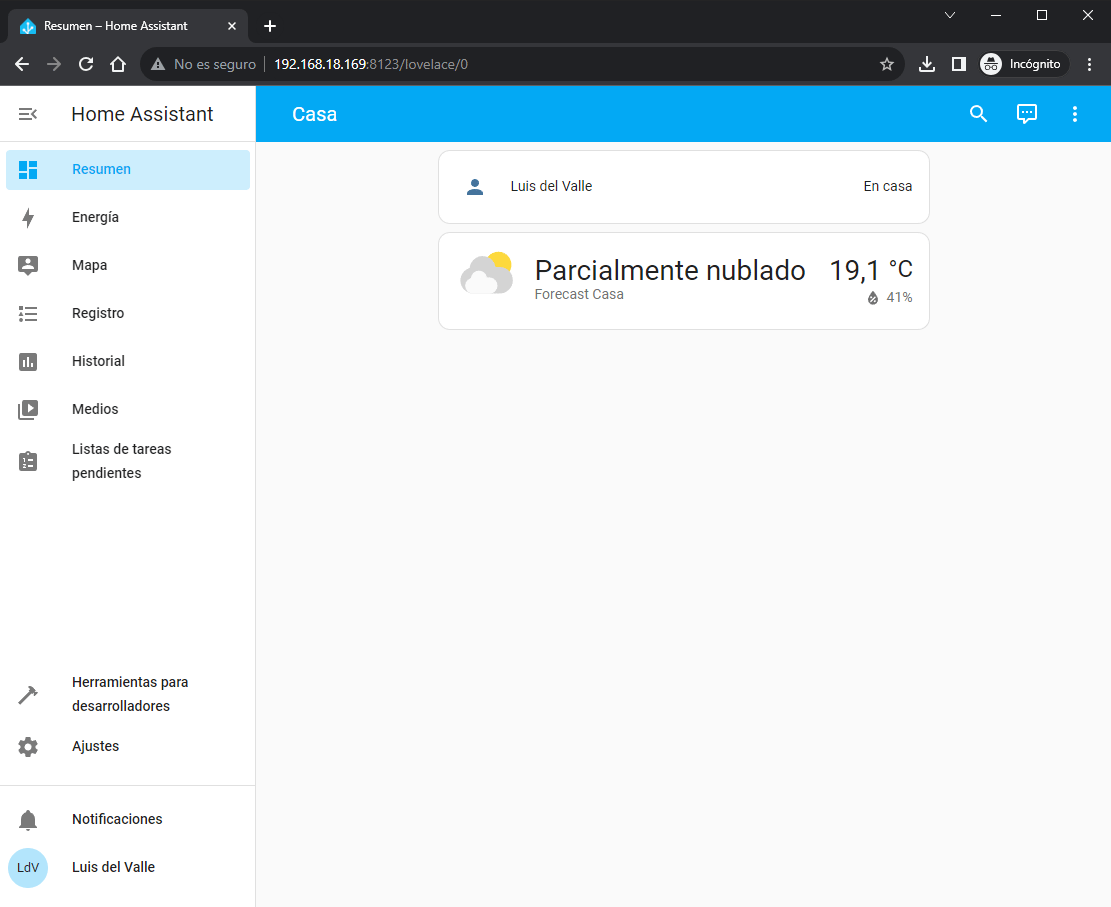This screenshot has height=907, width=1111.
Task: Open Registro logbook list icon
Action: coord(28,314)
